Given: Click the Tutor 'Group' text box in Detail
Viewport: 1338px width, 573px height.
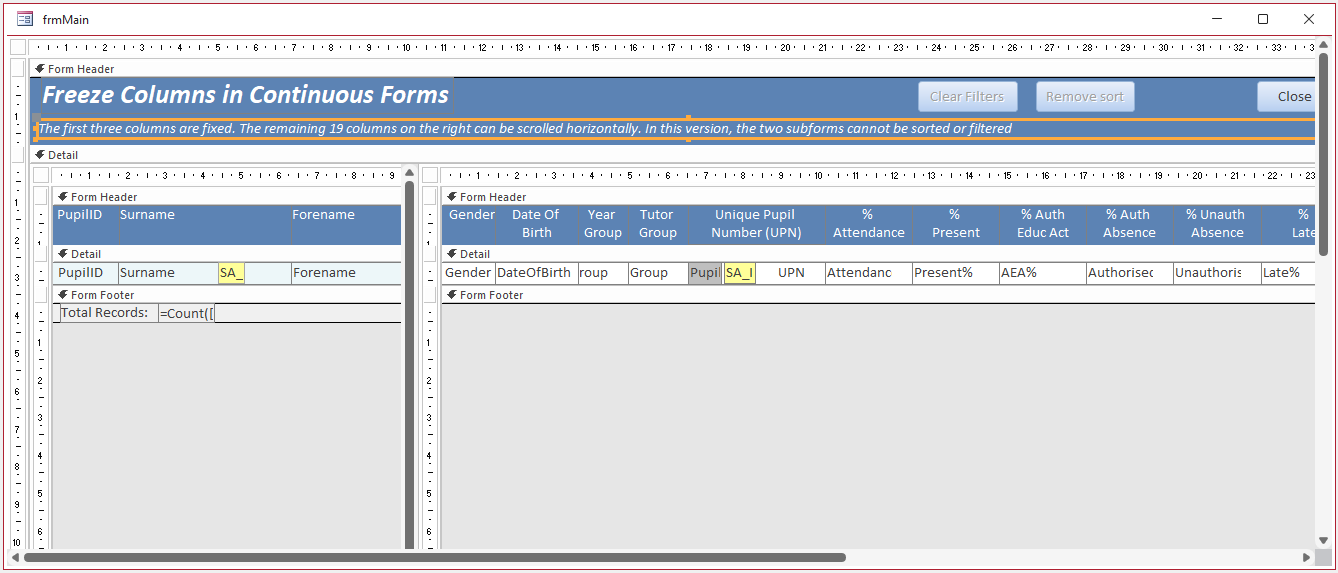Looking at the screenshot, I should pyautogui.click(x=658, y=273).
